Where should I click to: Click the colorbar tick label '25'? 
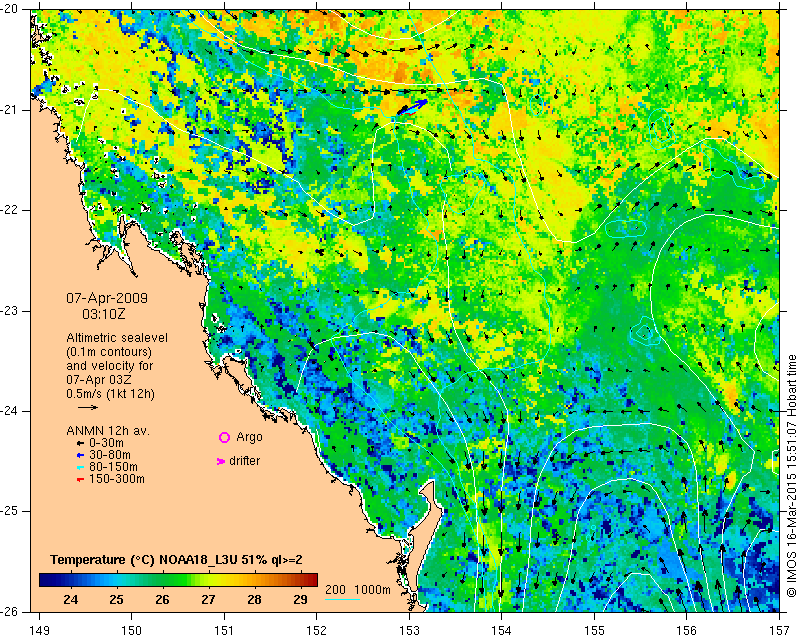116,600
